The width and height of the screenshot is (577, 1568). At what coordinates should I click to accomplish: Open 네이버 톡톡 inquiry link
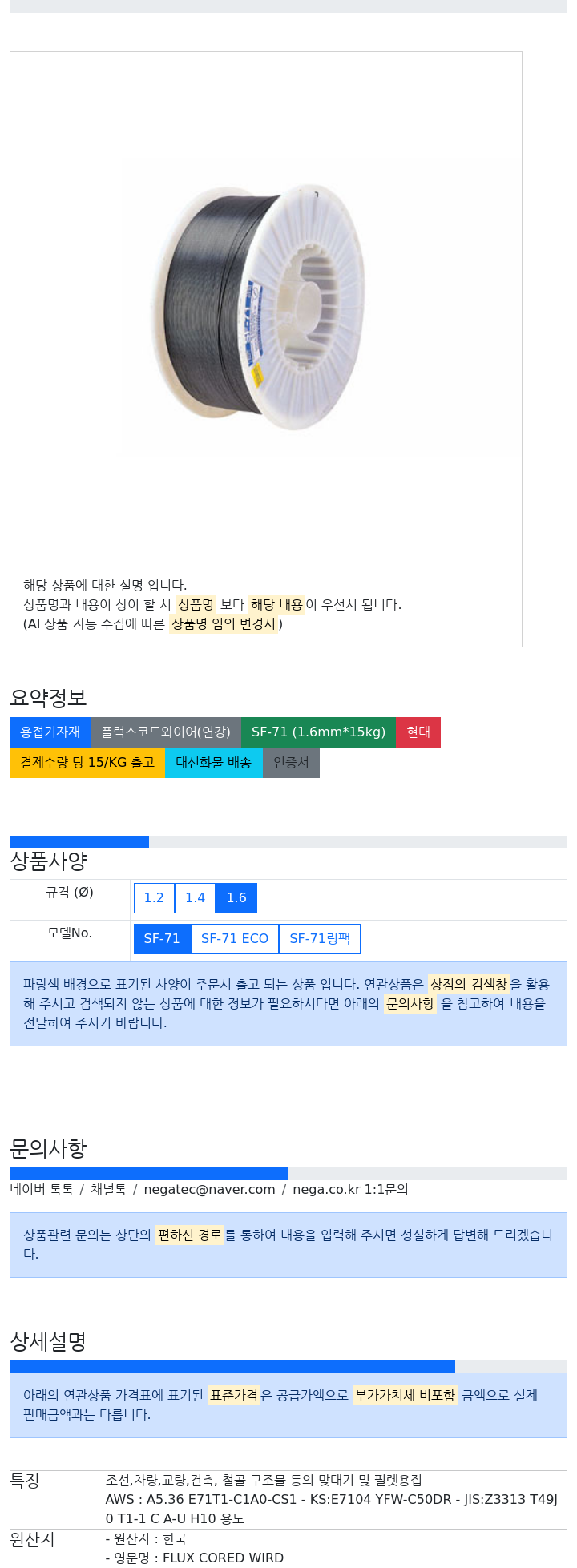[42, 1189]
